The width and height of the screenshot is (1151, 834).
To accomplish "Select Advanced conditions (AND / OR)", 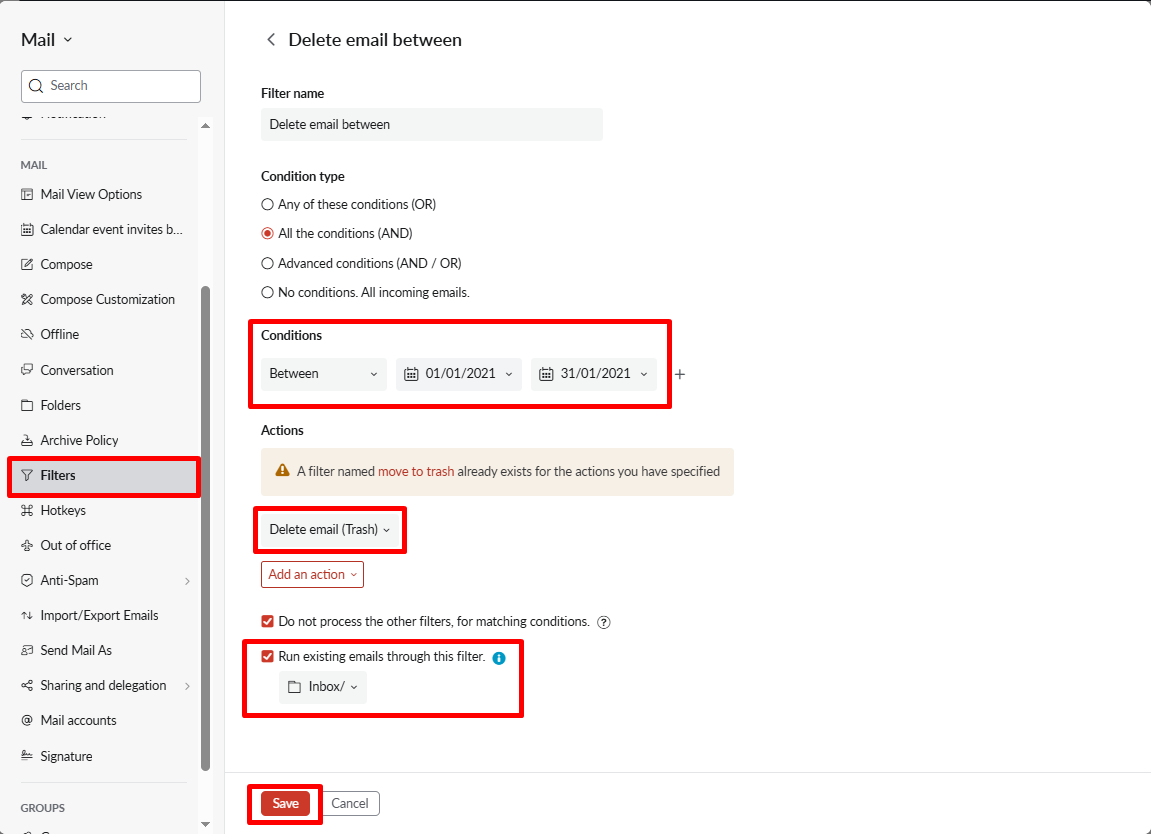I will pos(267,263).
